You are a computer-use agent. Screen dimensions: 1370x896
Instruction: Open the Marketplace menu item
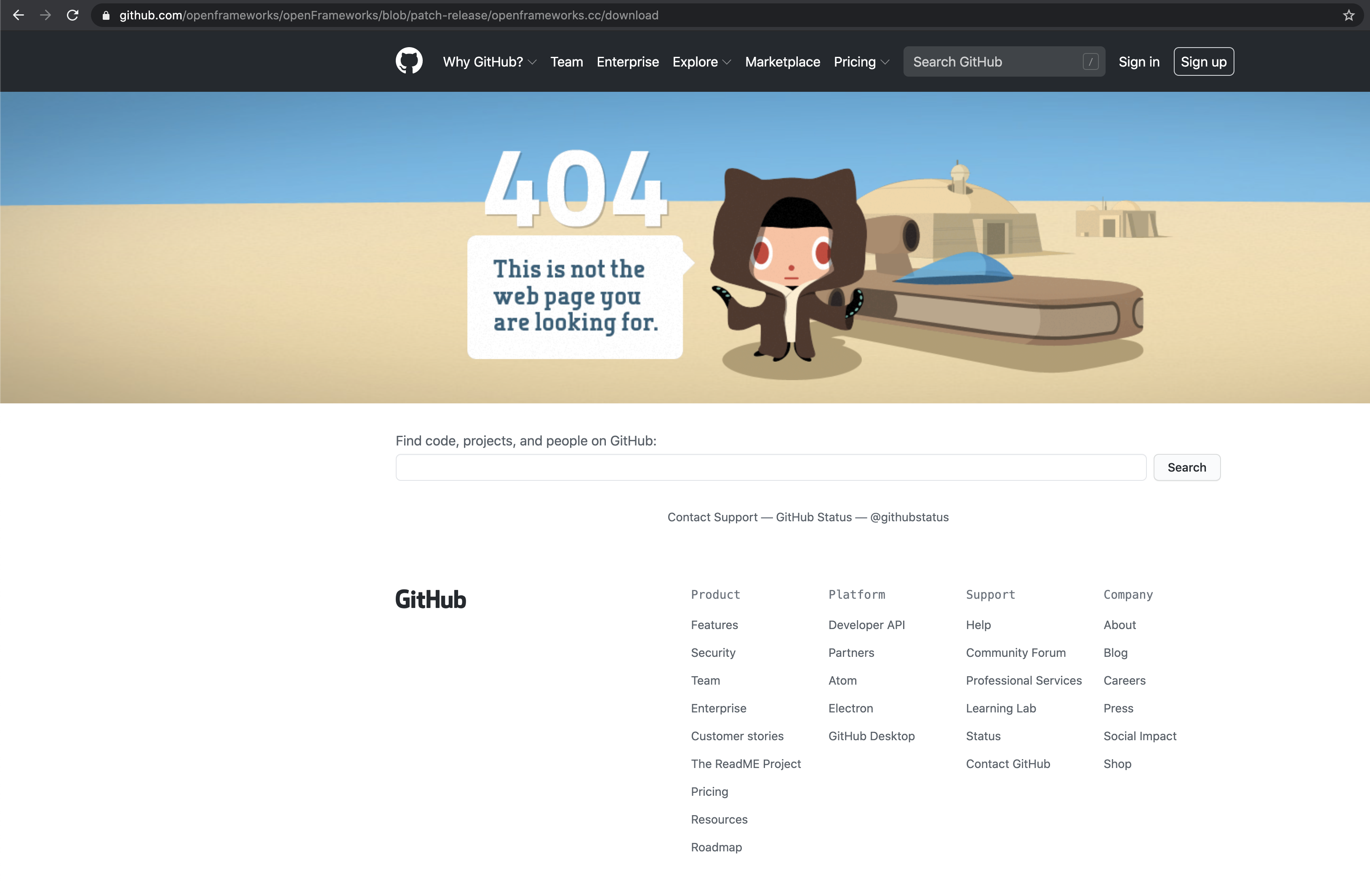[x=782, y=61]
